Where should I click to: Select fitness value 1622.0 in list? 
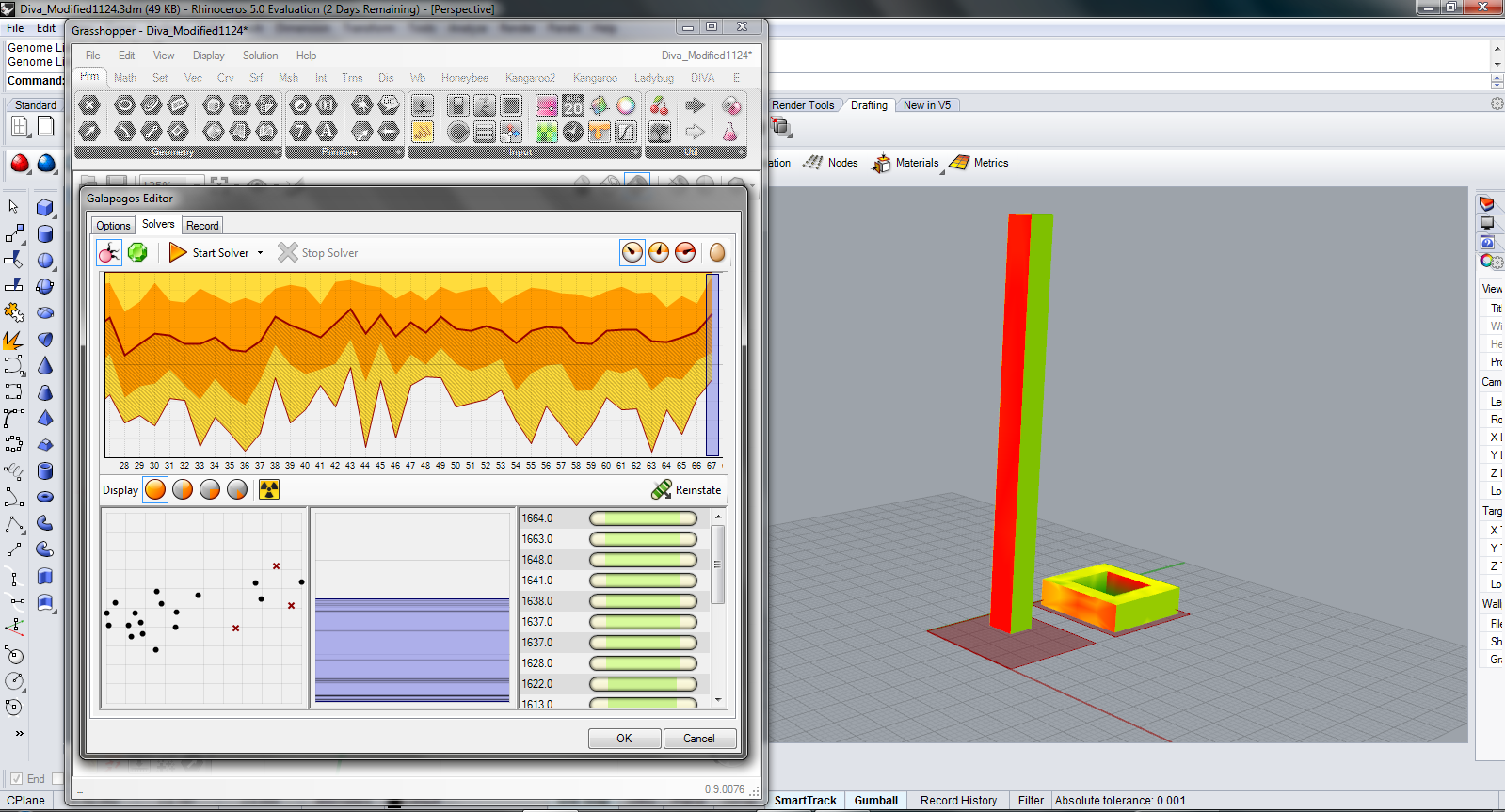[x=537, y=684]
